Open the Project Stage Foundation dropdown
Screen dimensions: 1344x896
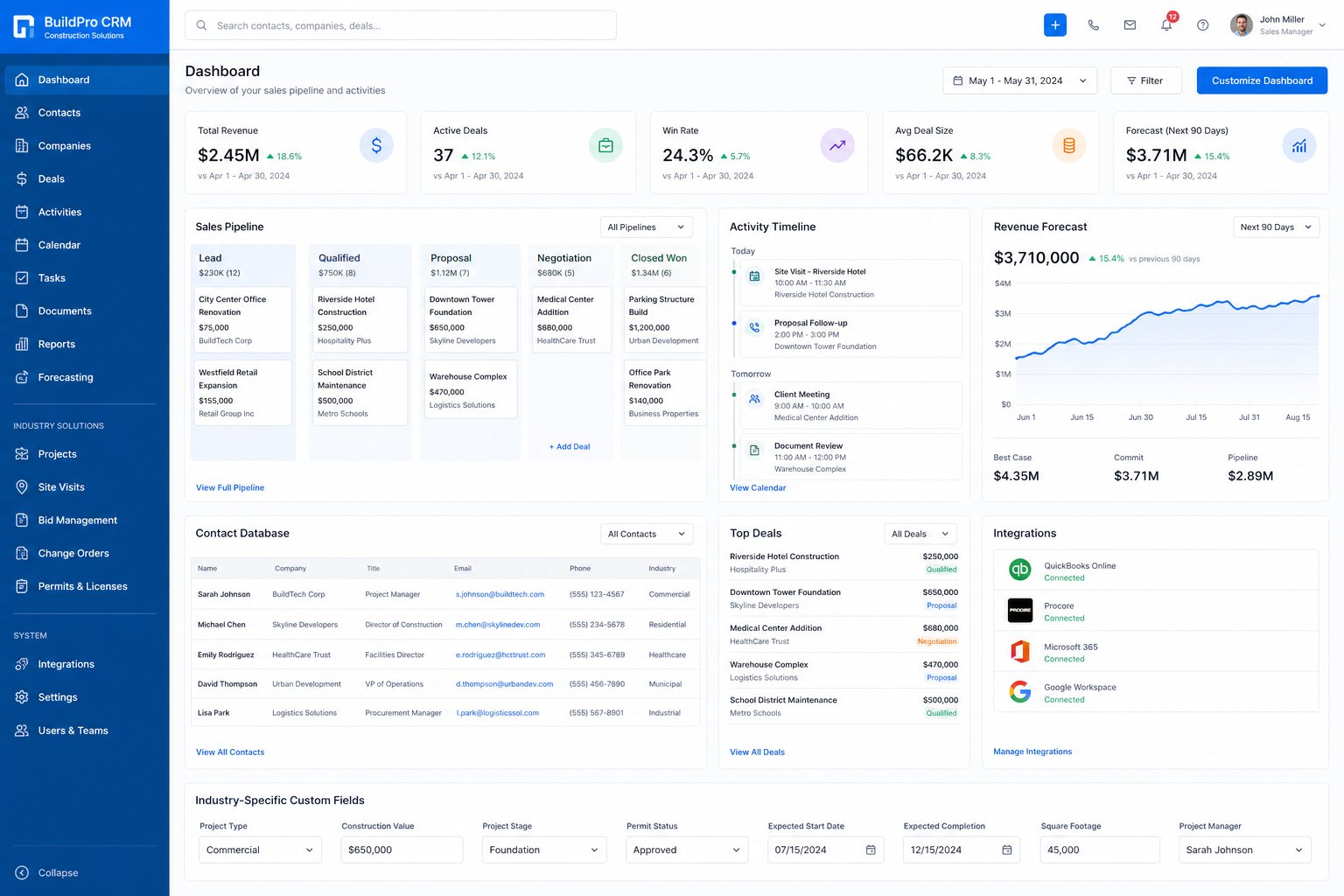[x=544, y=850]
